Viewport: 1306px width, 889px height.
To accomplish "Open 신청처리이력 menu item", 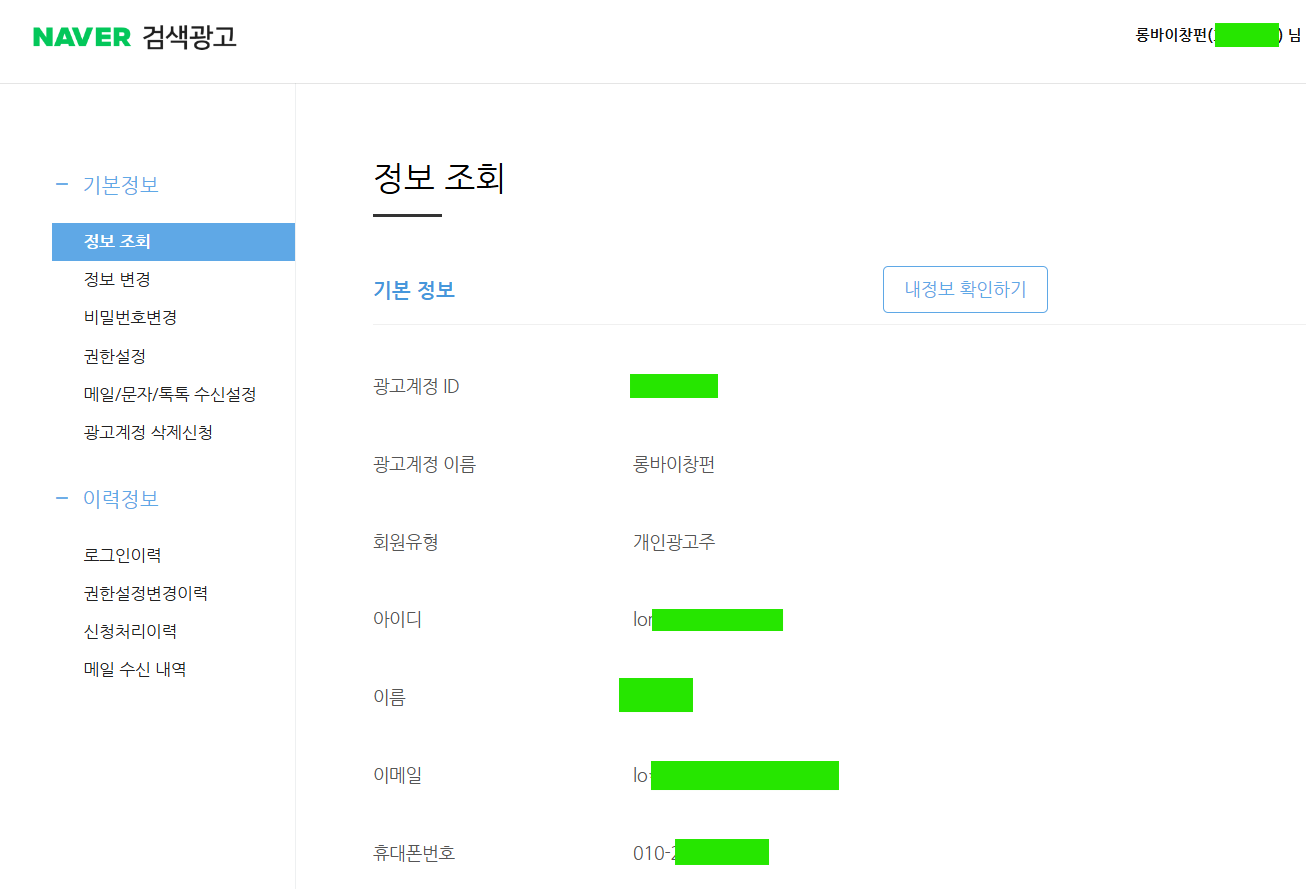I will point(130,632).
